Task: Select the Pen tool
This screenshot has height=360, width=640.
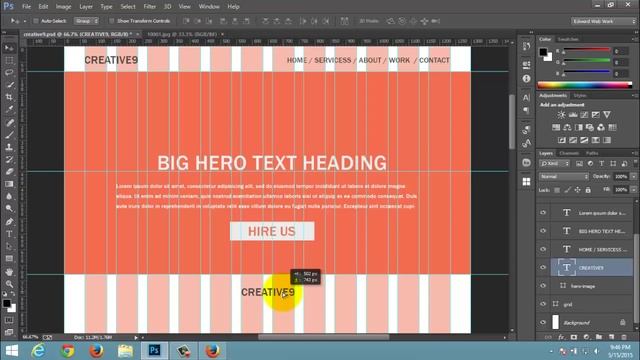Action: point(9,222)
